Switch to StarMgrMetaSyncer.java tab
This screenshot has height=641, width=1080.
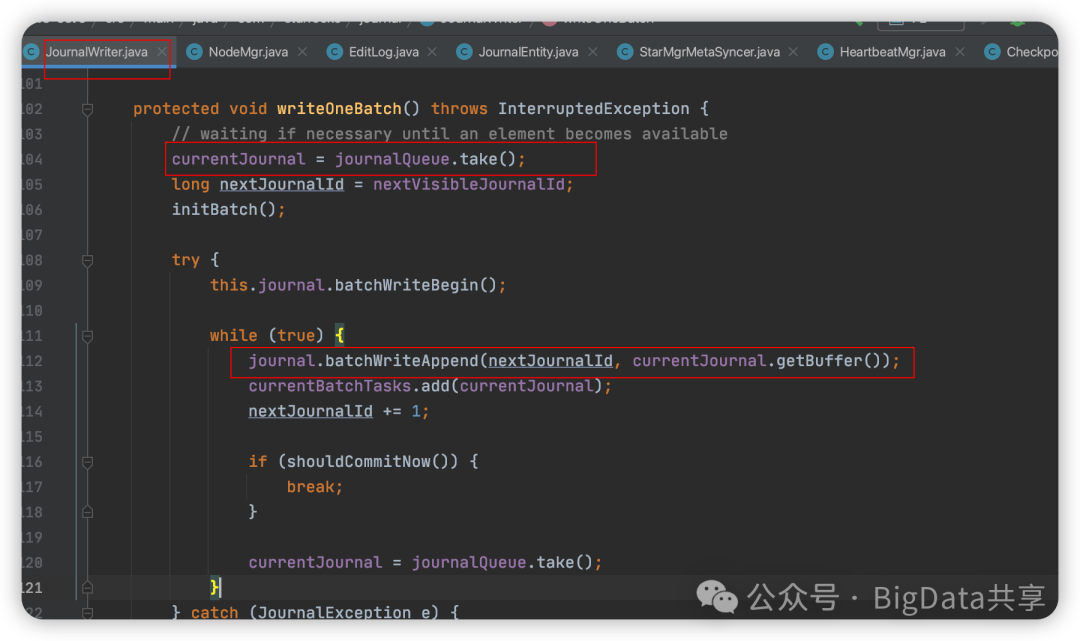pos(709,52)
